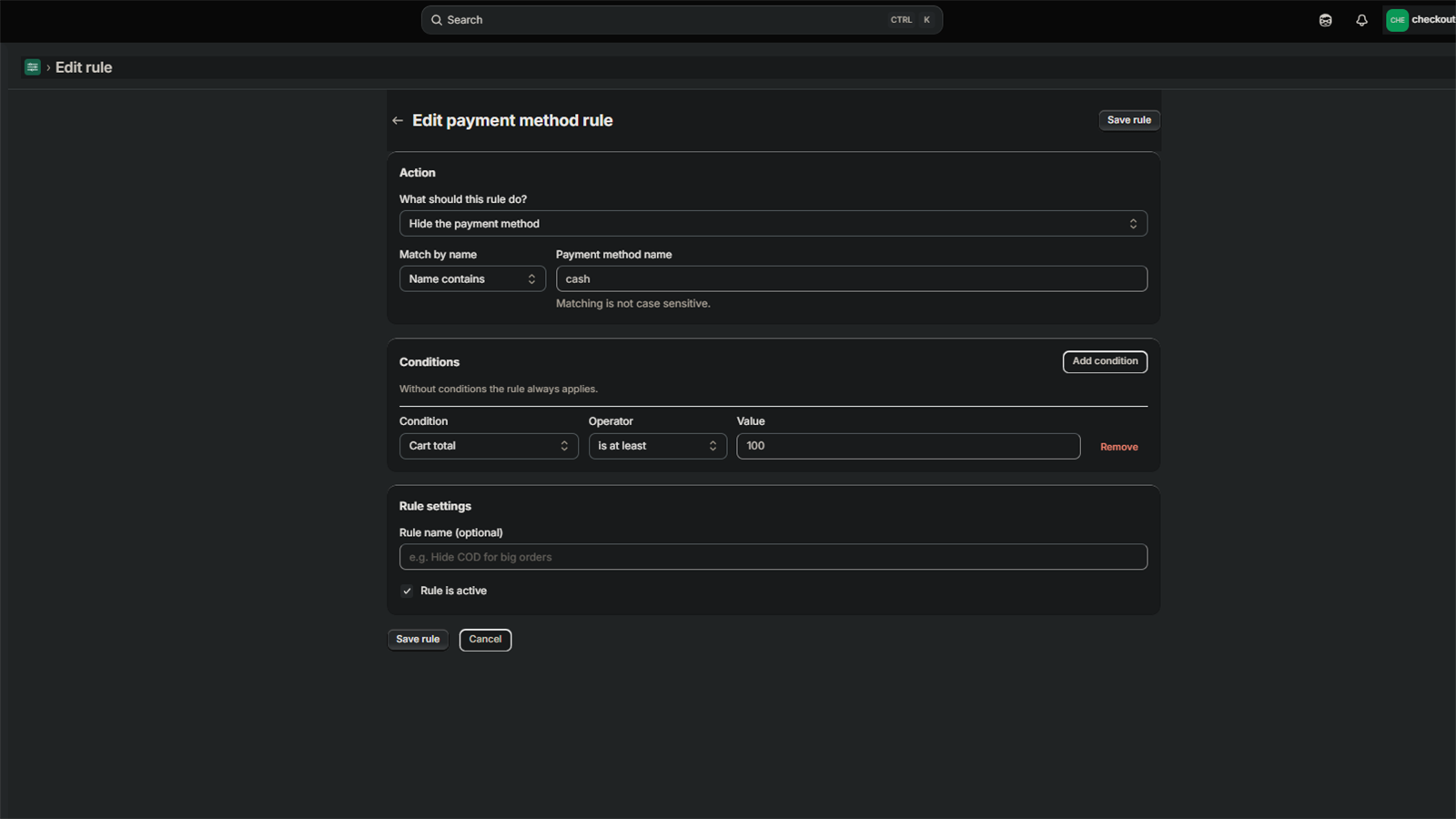Open the Name contains match dropdown
1456x819 pixels.
(x=472, y=279)
